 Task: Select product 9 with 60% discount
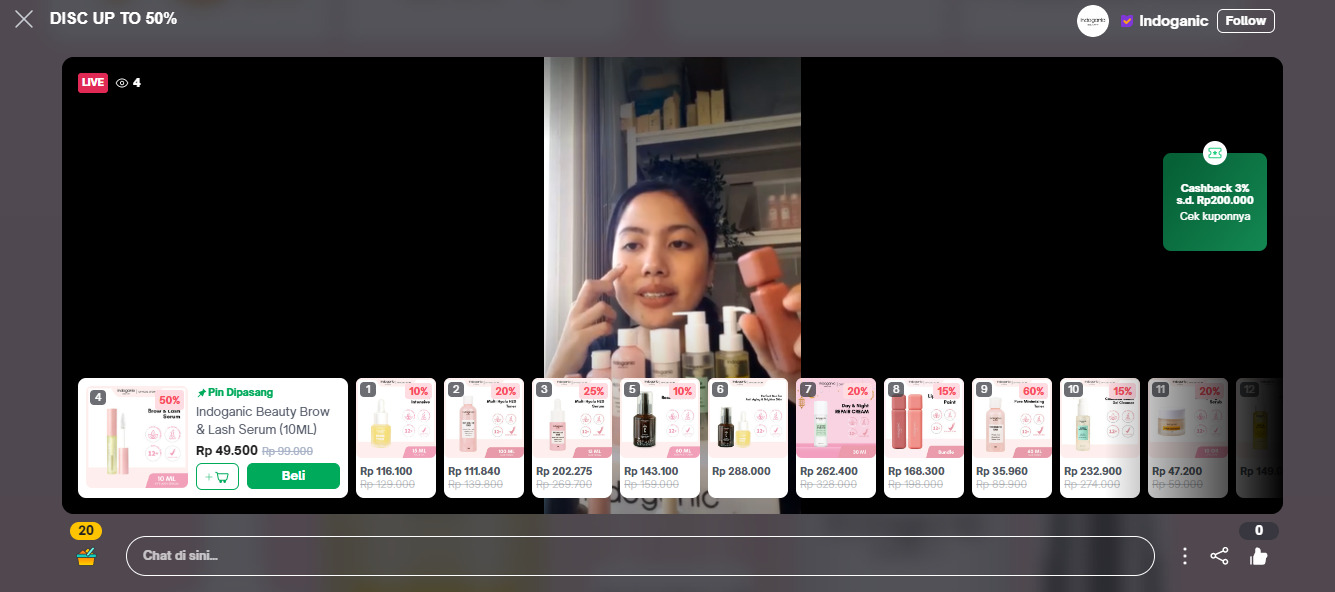coord(1012,437)
